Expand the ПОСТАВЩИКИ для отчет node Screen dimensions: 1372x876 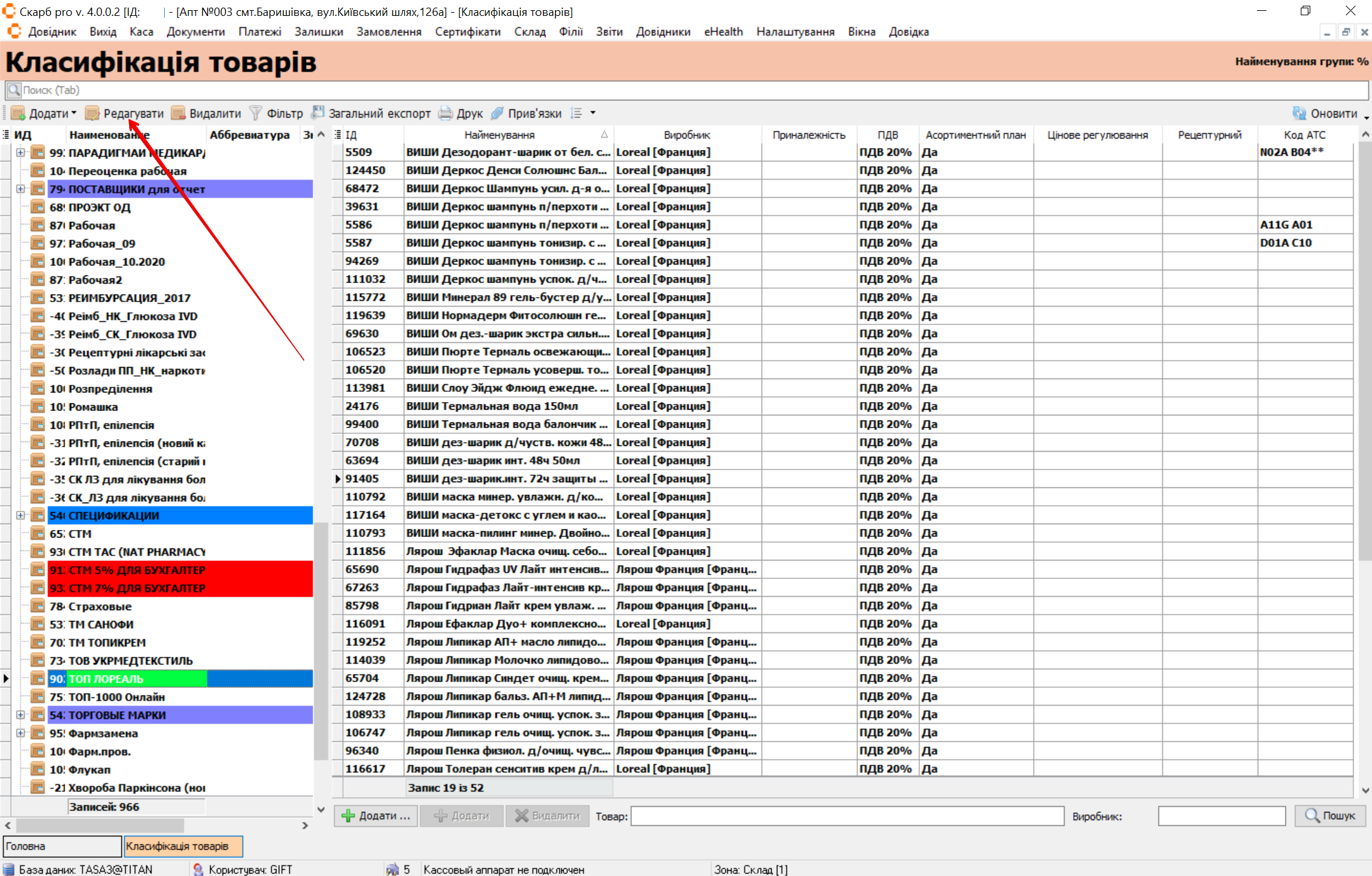coord(20,189)
